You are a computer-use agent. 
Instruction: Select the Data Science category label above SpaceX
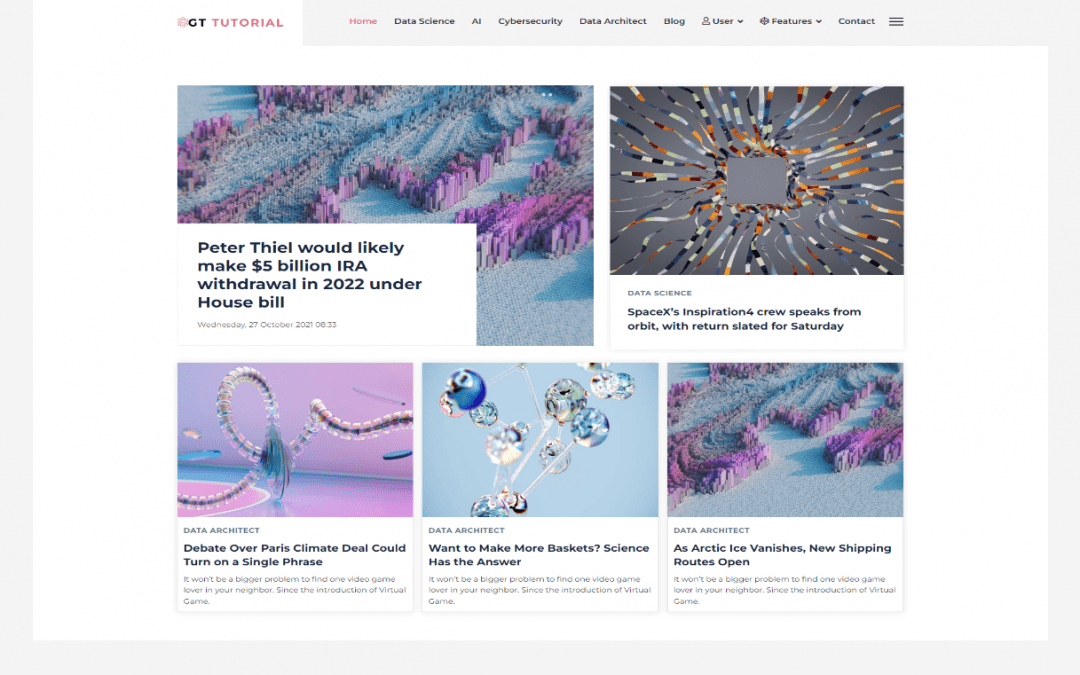[659, 293]
